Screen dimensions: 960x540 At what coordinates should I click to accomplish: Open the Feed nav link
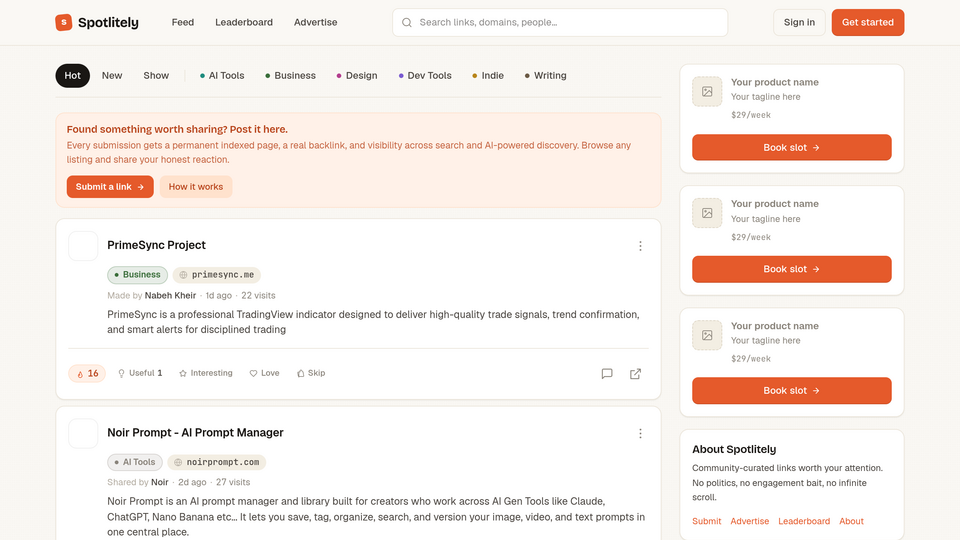pyautogui.click(x=182, y=23)
